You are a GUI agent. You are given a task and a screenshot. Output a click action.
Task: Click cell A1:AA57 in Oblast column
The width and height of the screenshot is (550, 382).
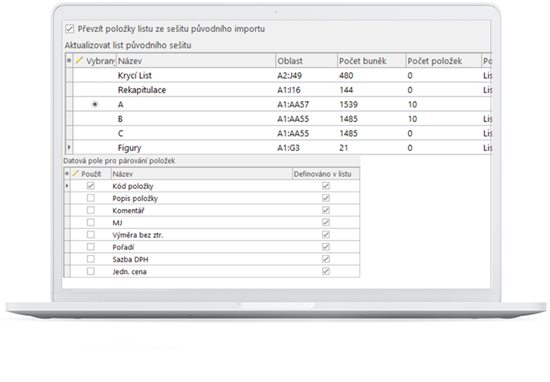pyautogui.click(x=293, y=105)
